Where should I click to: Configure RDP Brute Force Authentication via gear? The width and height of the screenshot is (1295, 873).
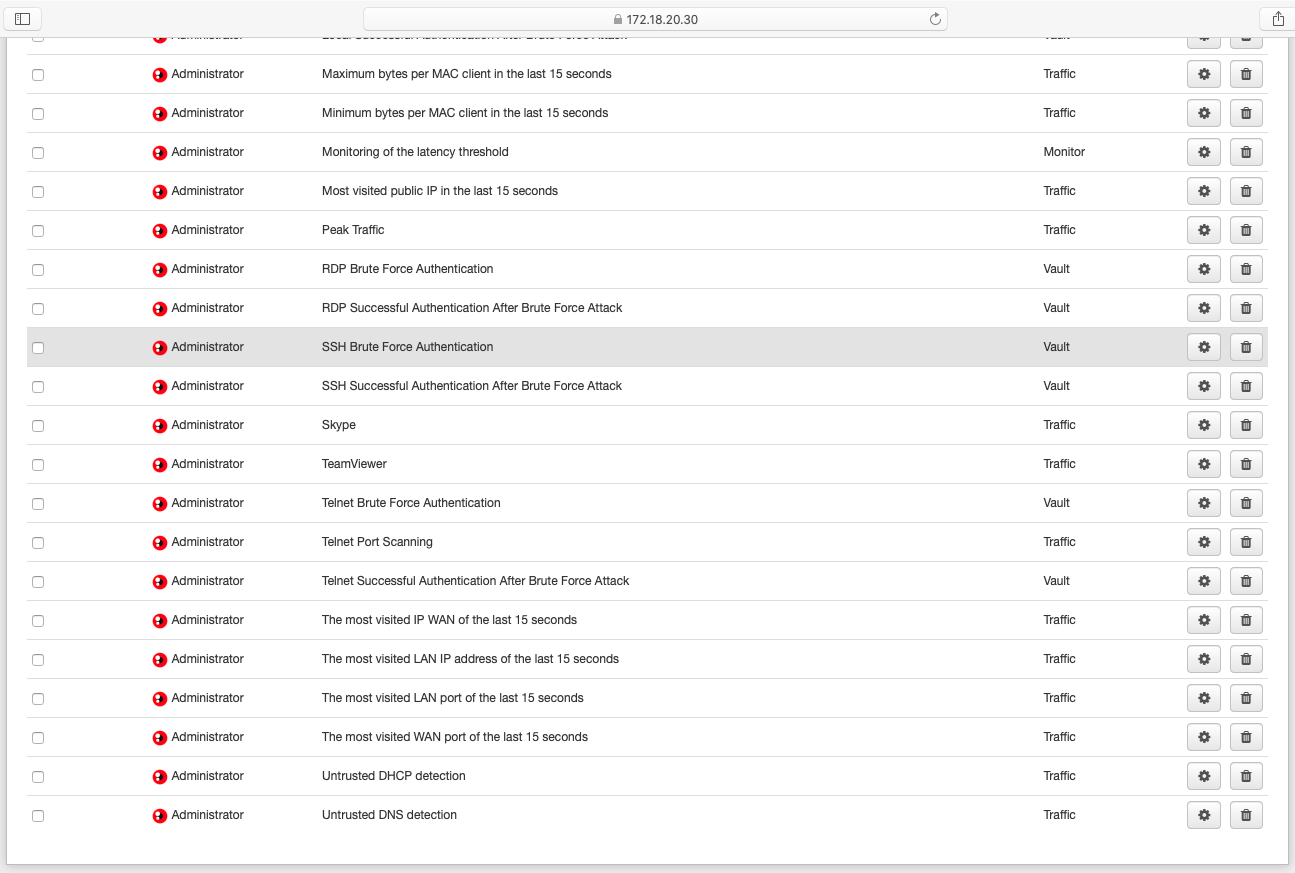tap(1204, 269)
